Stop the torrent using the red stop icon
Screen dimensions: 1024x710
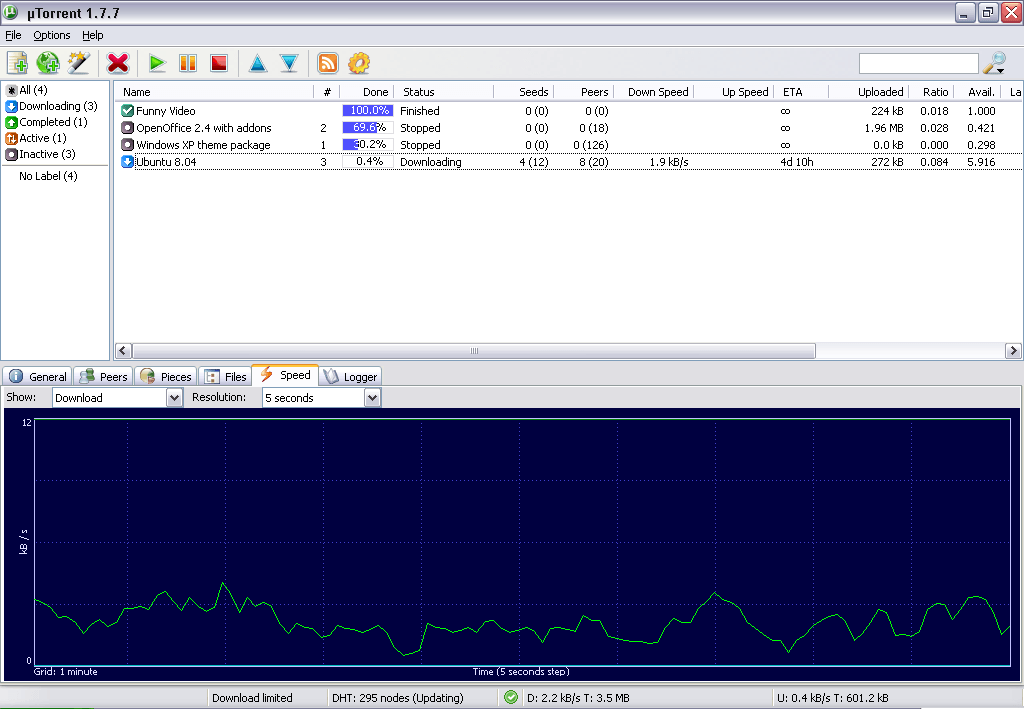(218, 62)
